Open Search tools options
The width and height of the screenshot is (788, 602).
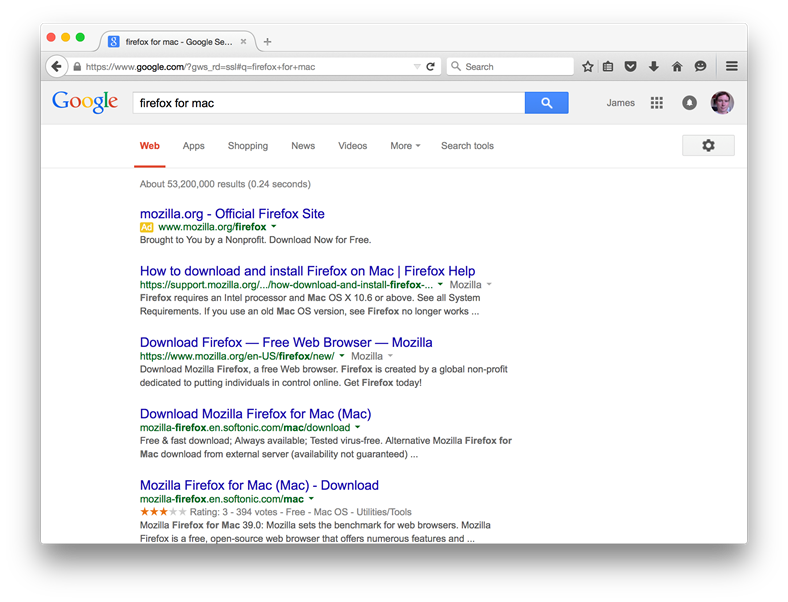point(467,146)
